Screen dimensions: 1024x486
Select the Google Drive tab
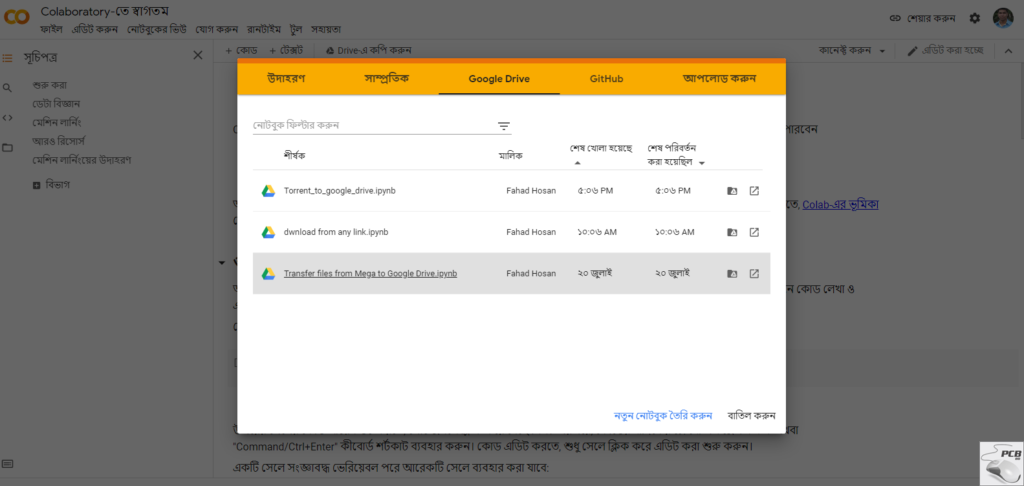pos(499,78)
